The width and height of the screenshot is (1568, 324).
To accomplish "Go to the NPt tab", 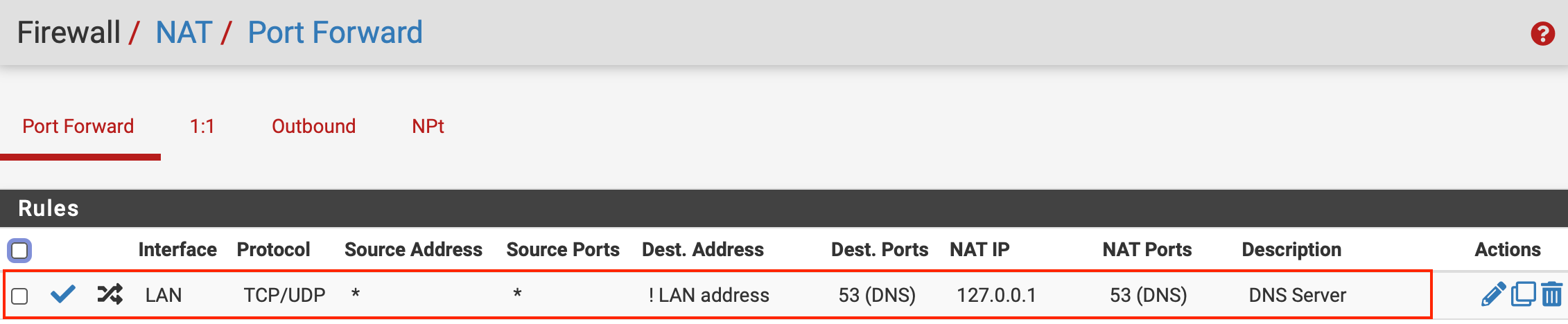I will click(428, 126).
